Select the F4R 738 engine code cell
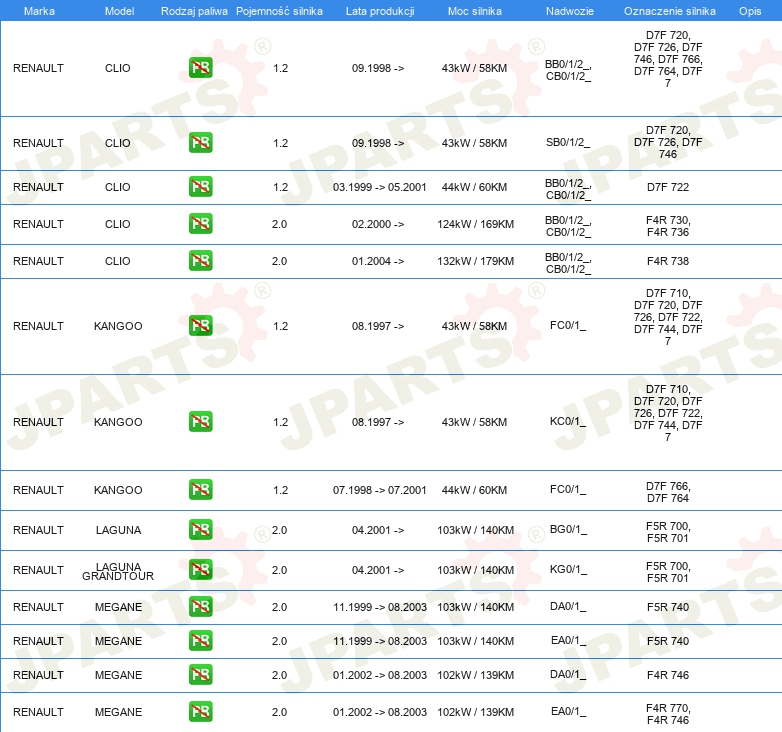 [668, 261]
